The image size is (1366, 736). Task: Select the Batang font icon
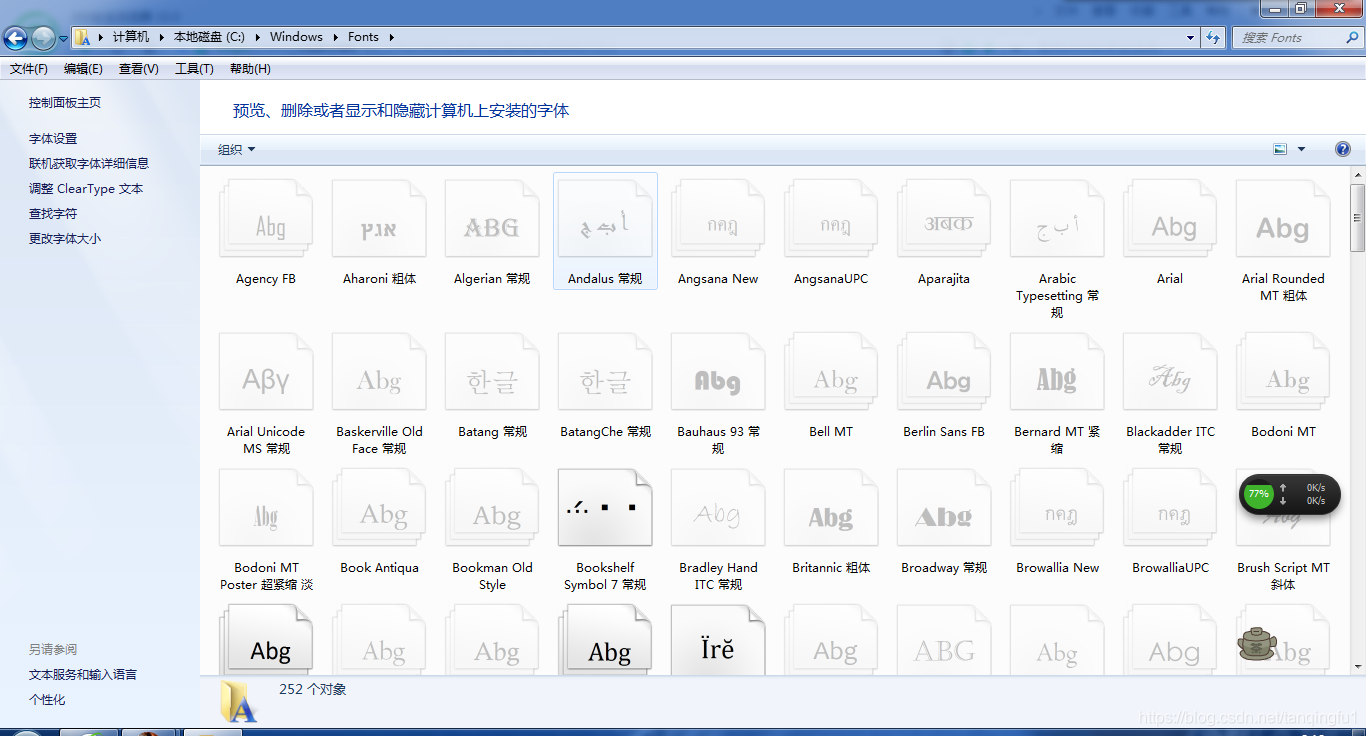(492, 373)
